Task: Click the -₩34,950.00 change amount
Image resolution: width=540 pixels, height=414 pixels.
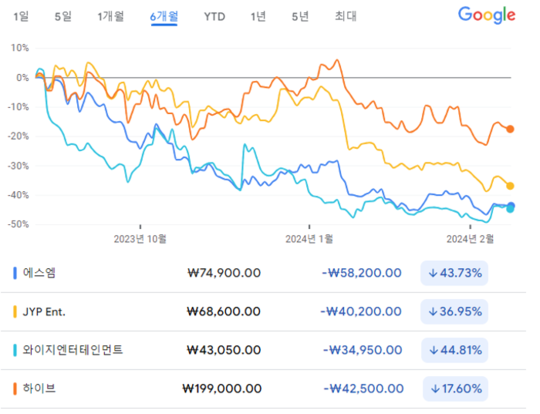Action: click(x=363, y=350)
